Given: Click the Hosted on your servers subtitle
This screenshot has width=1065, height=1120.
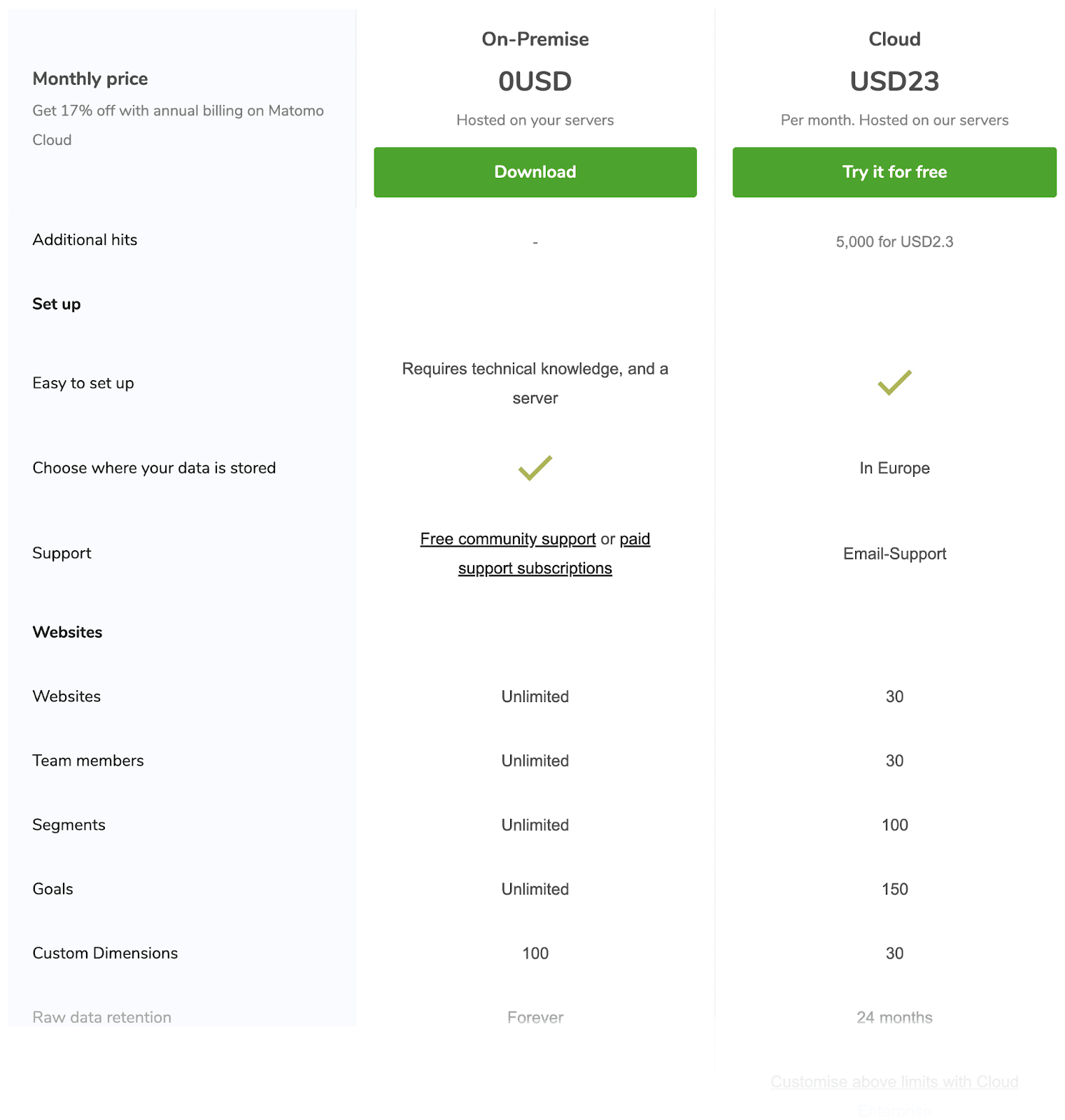Looking at the screenshot, I should pos(535,120).
